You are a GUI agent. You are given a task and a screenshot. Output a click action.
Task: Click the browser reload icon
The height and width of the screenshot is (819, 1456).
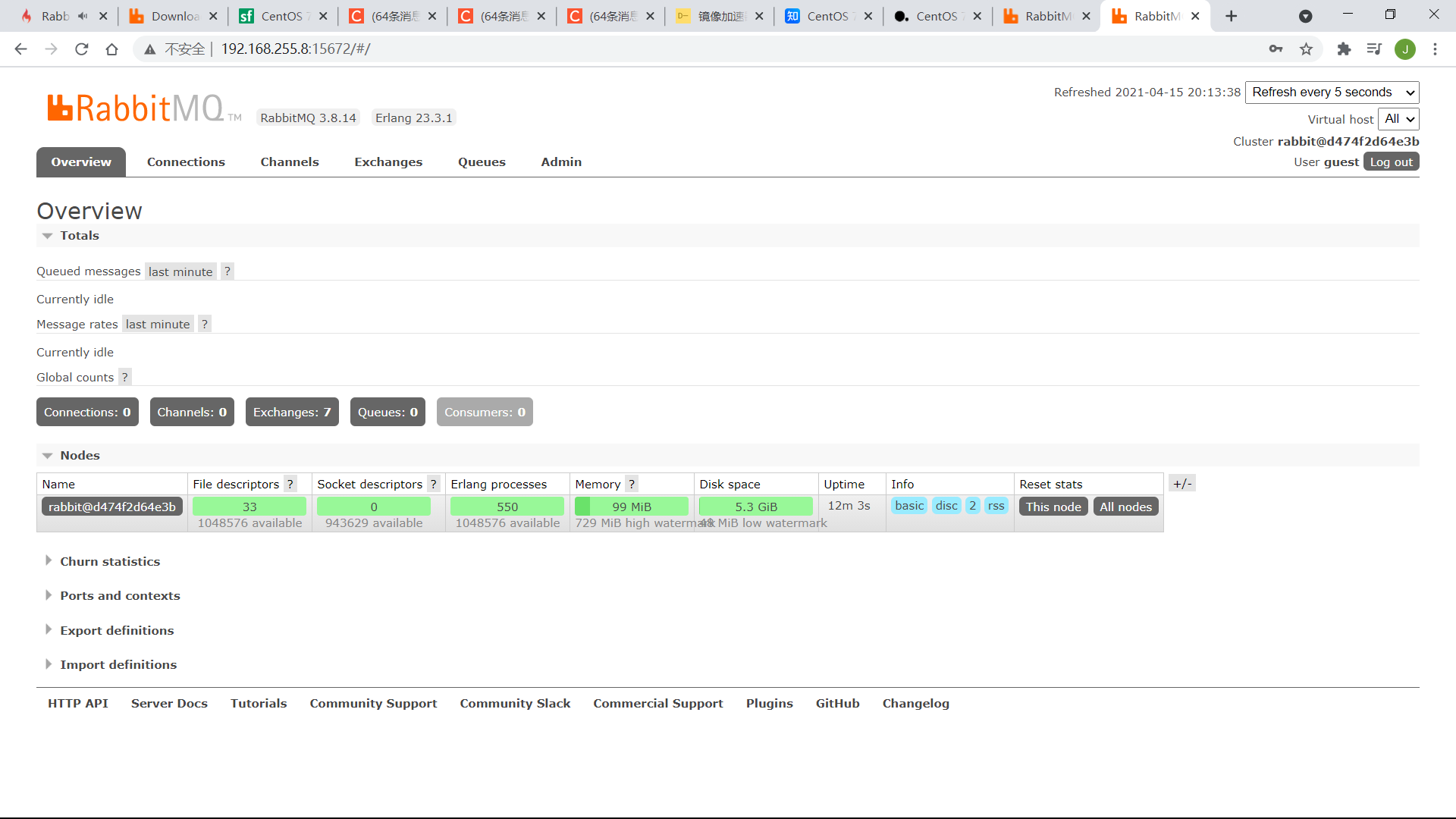82,49
